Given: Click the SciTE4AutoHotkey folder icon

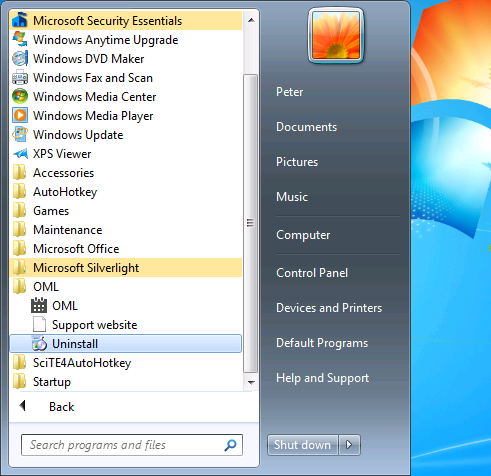Looking at the screenshot, I should click(x=20, y=363).
